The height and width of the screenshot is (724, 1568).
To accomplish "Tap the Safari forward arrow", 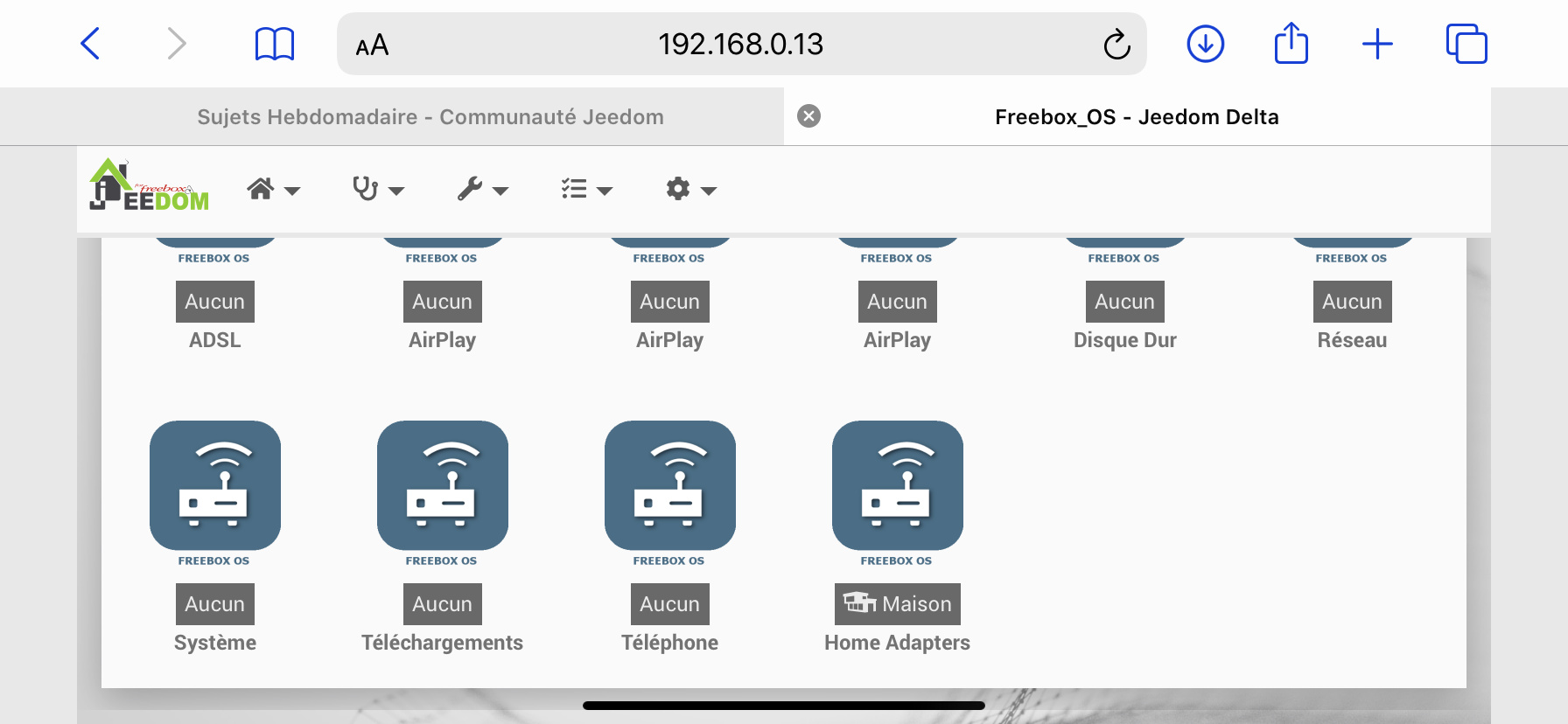I will 177,43.
